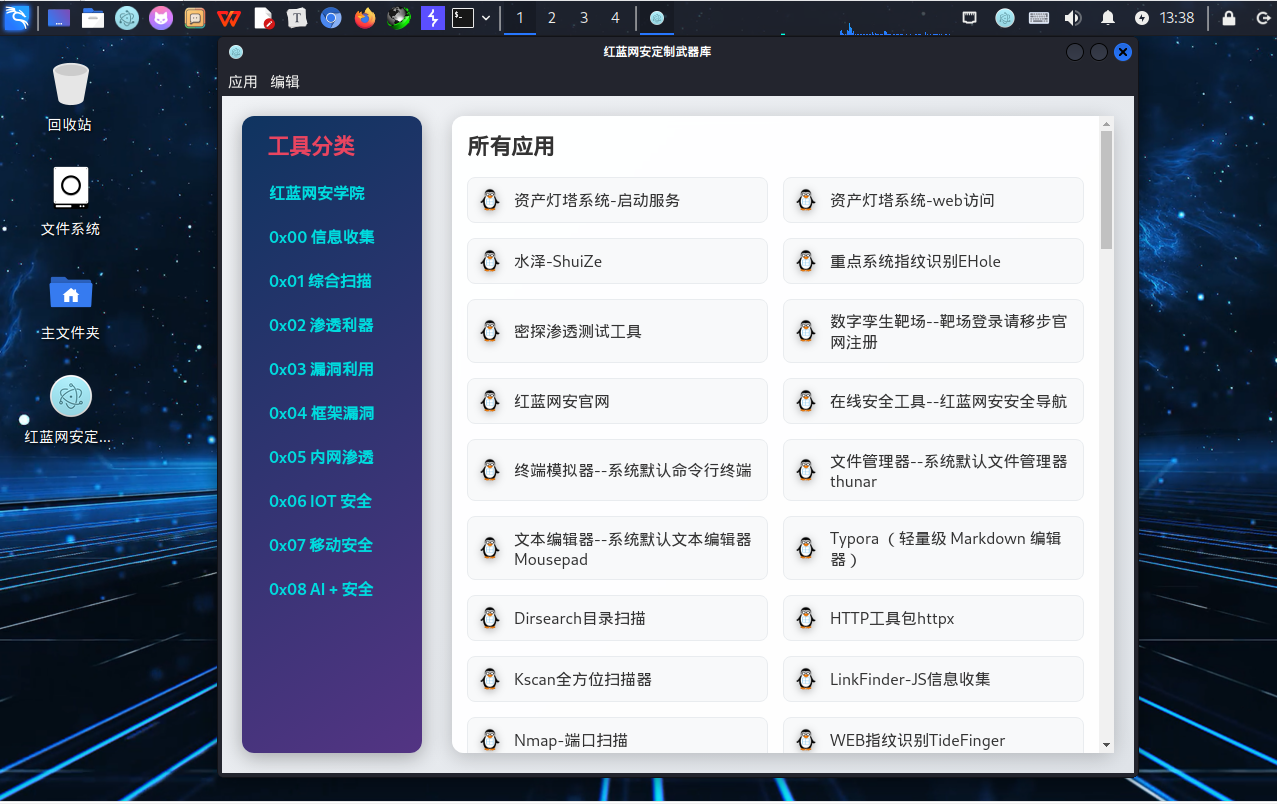Viewport: 1277px width, 804px height.
Task: Launch WPS Office from the panel
Action: click(x=229, y=18)
